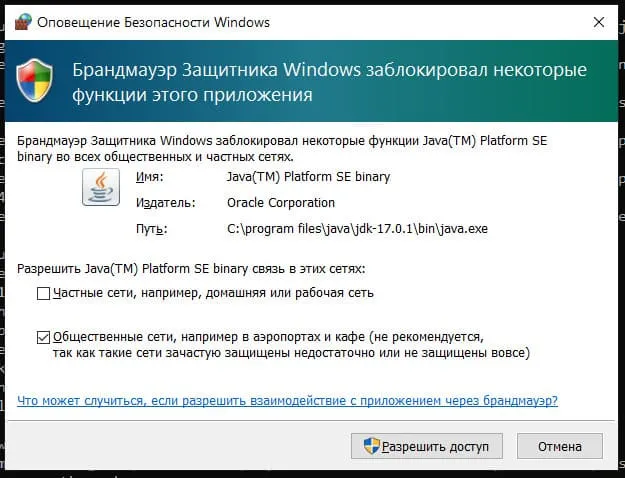The width and height of the screenshot is (625, 478).
Task: Click the shield icon on the Разрешить доступ button
Action: point(372,445)
